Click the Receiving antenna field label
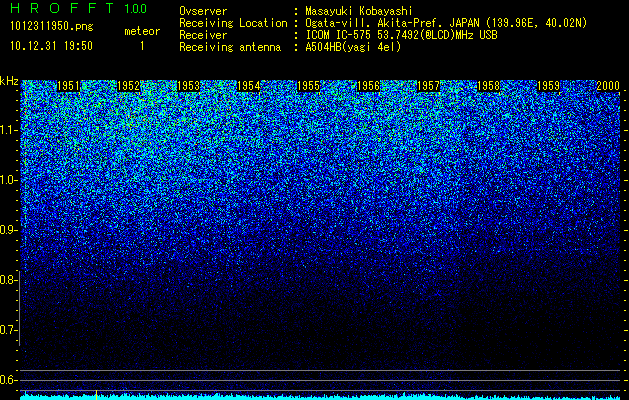This screenshot has width=629, height=400. (x=230, y=47)
